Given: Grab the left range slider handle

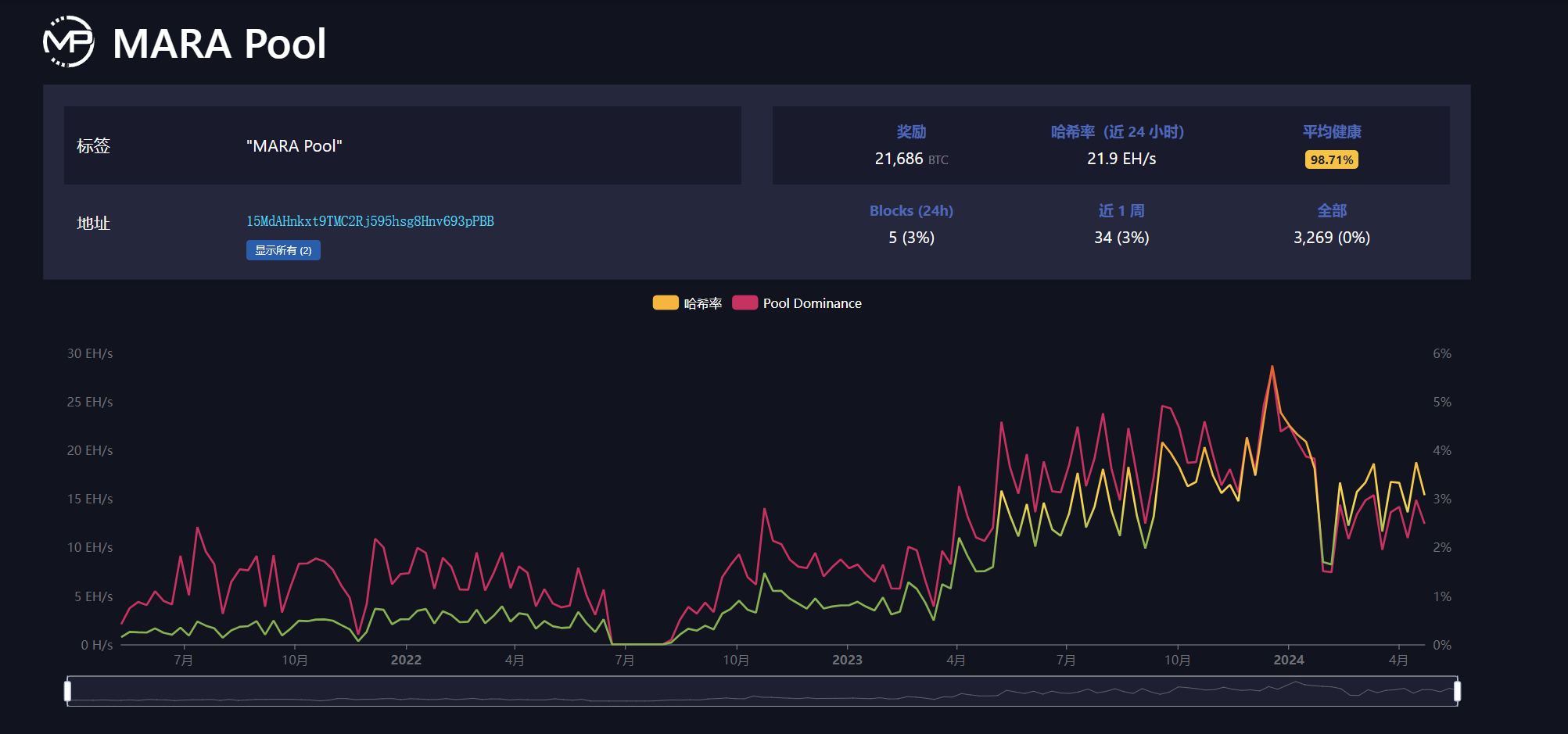Looking at the screenshot, I should pyautogui.click(x=68, y=691).
